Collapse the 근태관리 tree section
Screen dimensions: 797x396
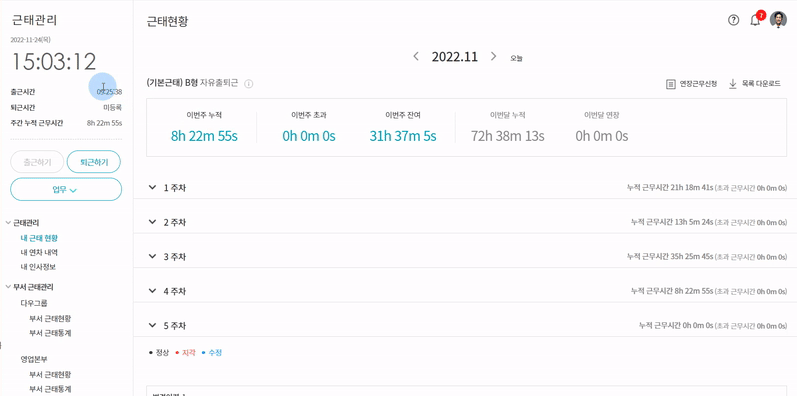pyautogui.click(x=8, y=223)
